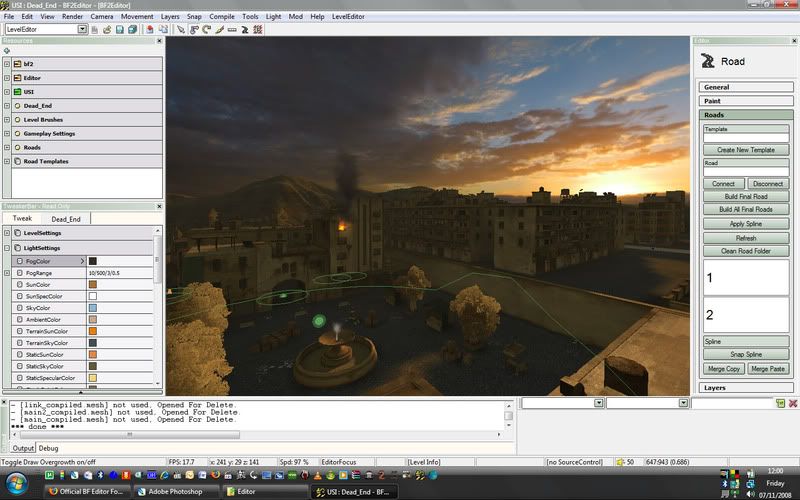
Task: Click the red-topped toolbar icon after Save All
Action: [150, 30]
